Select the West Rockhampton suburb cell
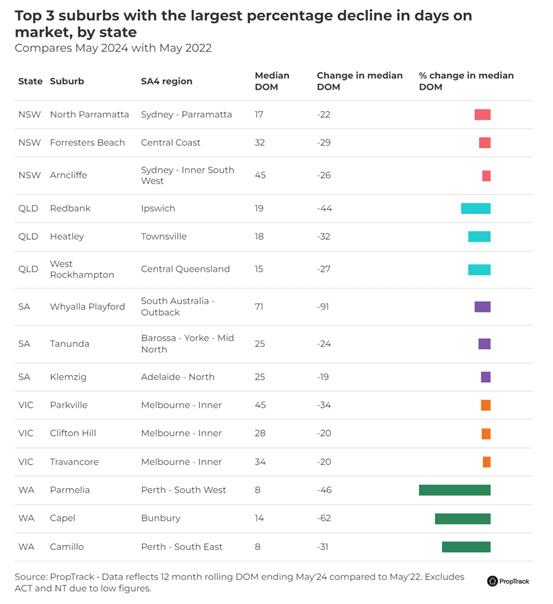553x604 pixels. click(82, 269)
